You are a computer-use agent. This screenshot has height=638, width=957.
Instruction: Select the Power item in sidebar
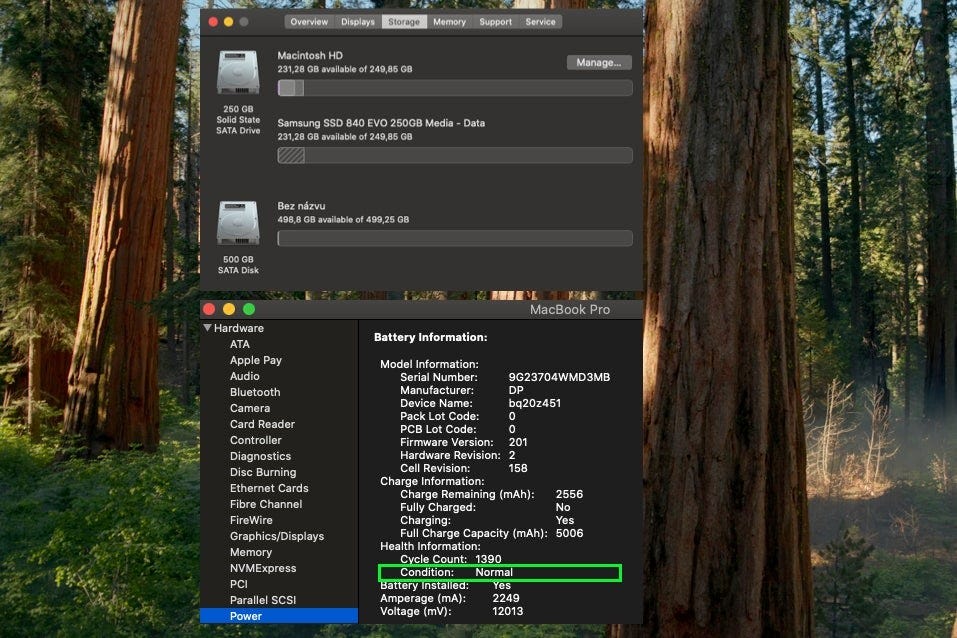pyautogui.click(x=246, y=616)
